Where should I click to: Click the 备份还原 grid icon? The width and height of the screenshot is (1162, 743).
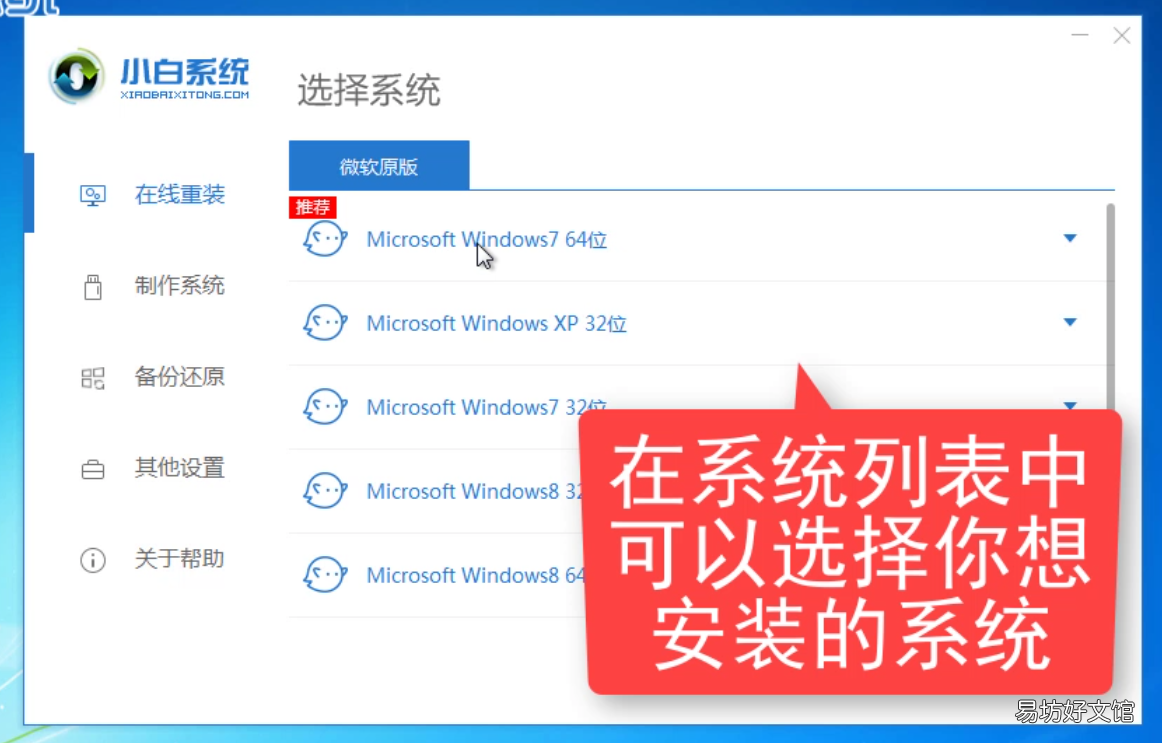click(93, 378)
